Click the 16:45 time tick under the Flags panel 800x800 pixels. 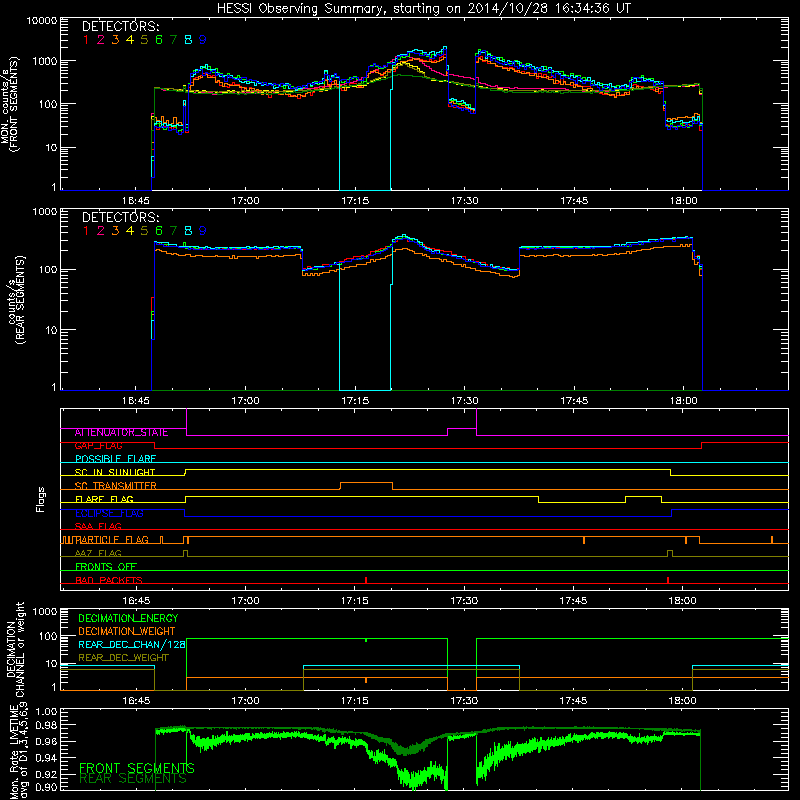click(x=136, y=601)
